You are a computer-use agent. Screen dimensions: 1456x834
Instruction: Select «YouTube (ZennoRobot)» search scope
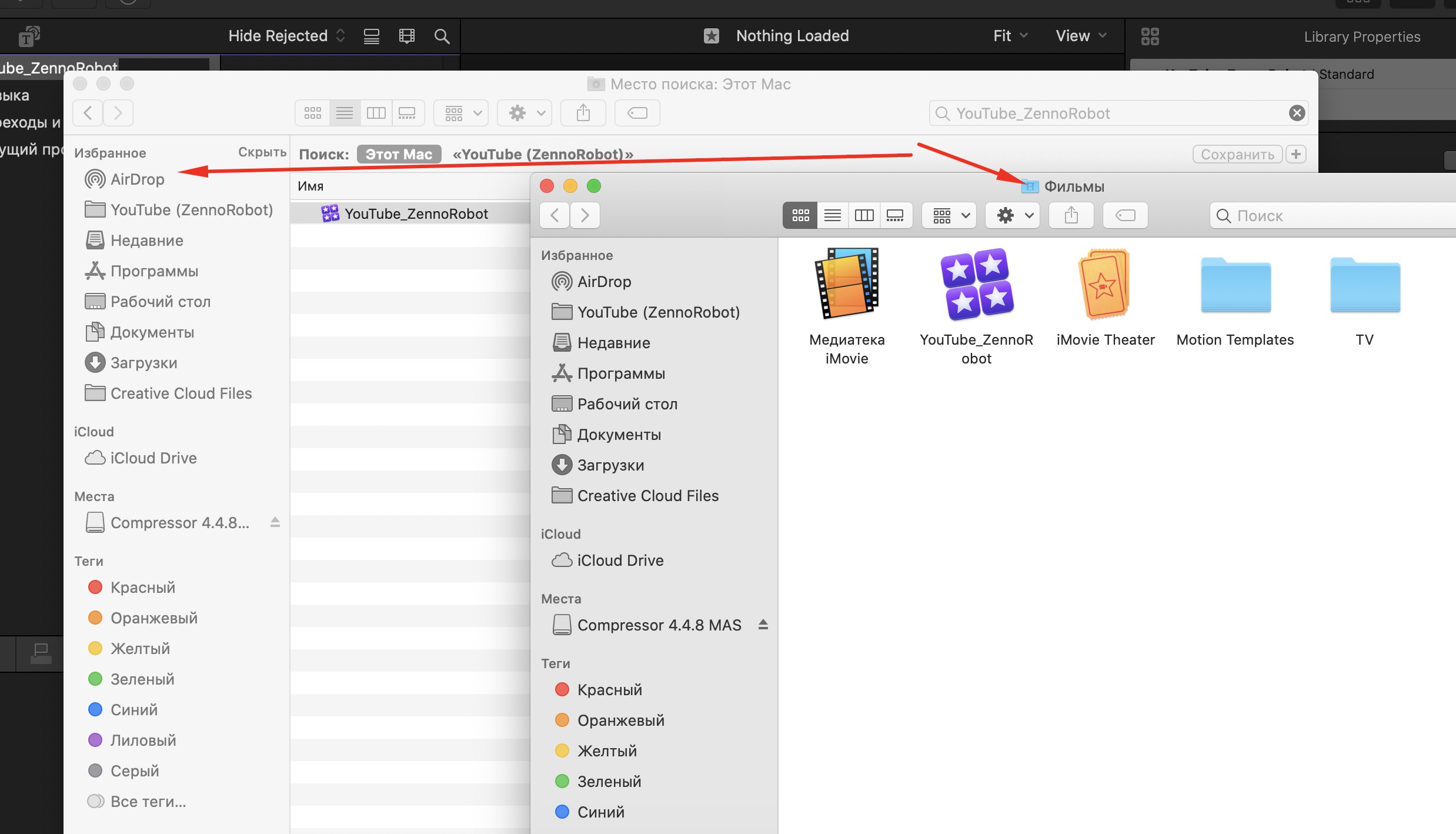click(x=542, y=154)
